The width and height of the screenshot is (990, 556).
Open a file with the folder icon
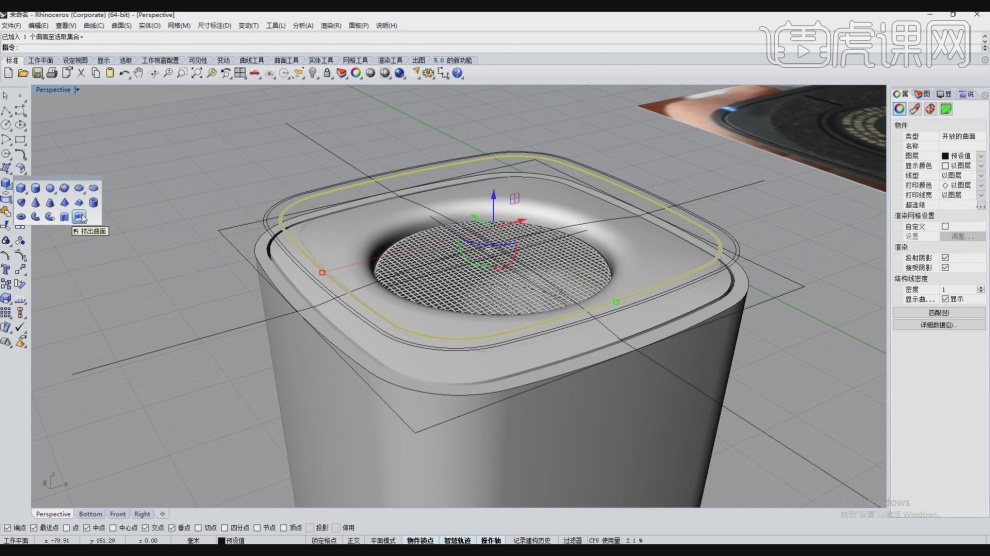coord(23,73)
